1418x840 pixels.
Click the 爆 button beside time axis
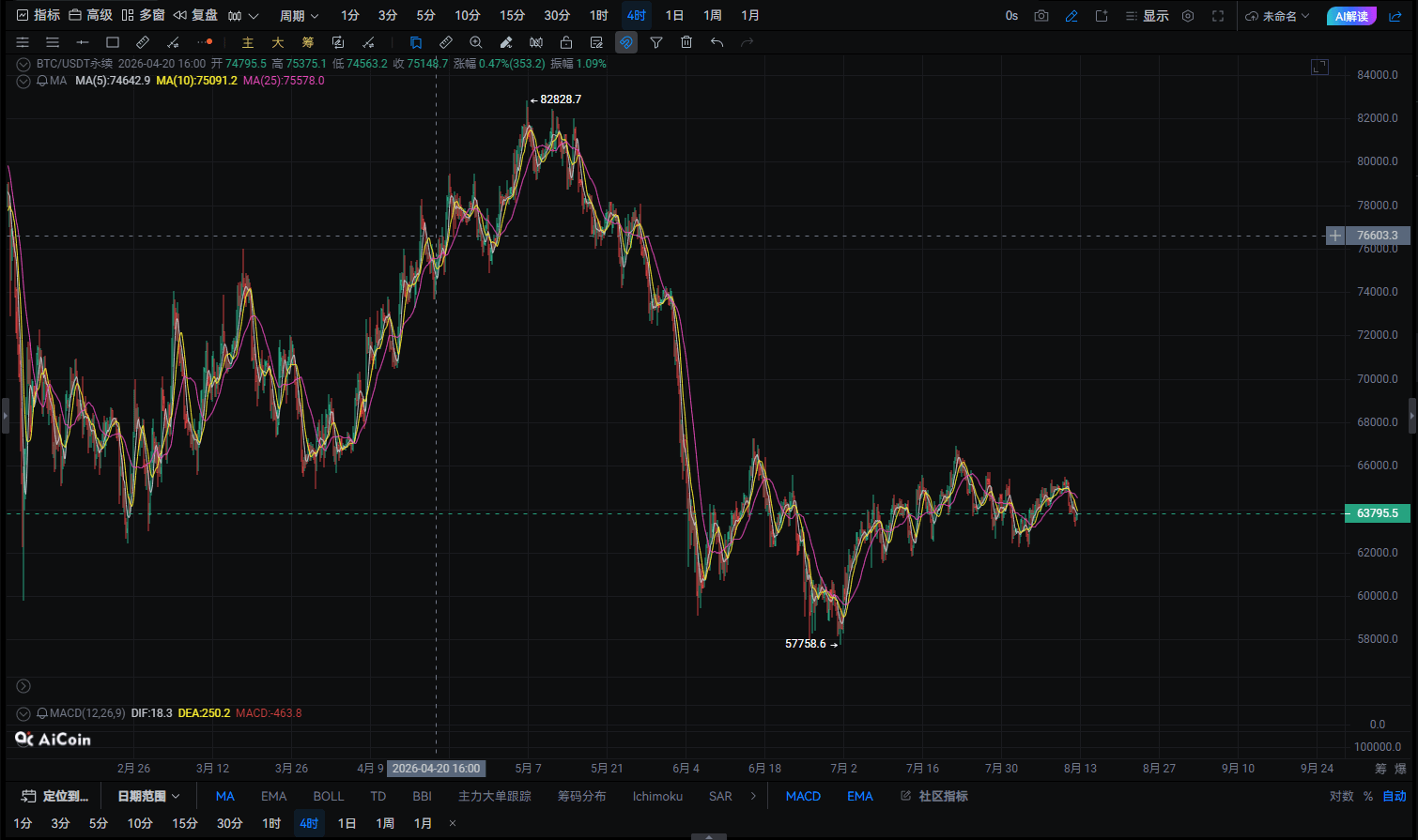[1401, 769]
